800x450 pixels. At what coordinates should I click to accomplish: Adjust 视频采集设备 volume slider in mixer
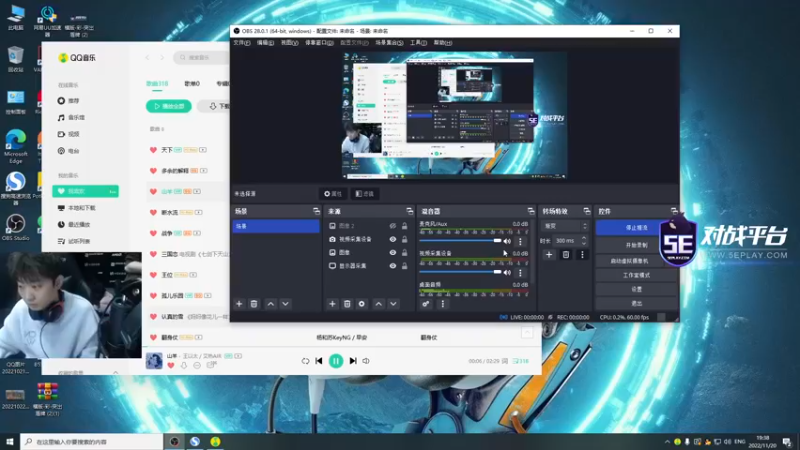coord(460,272)
